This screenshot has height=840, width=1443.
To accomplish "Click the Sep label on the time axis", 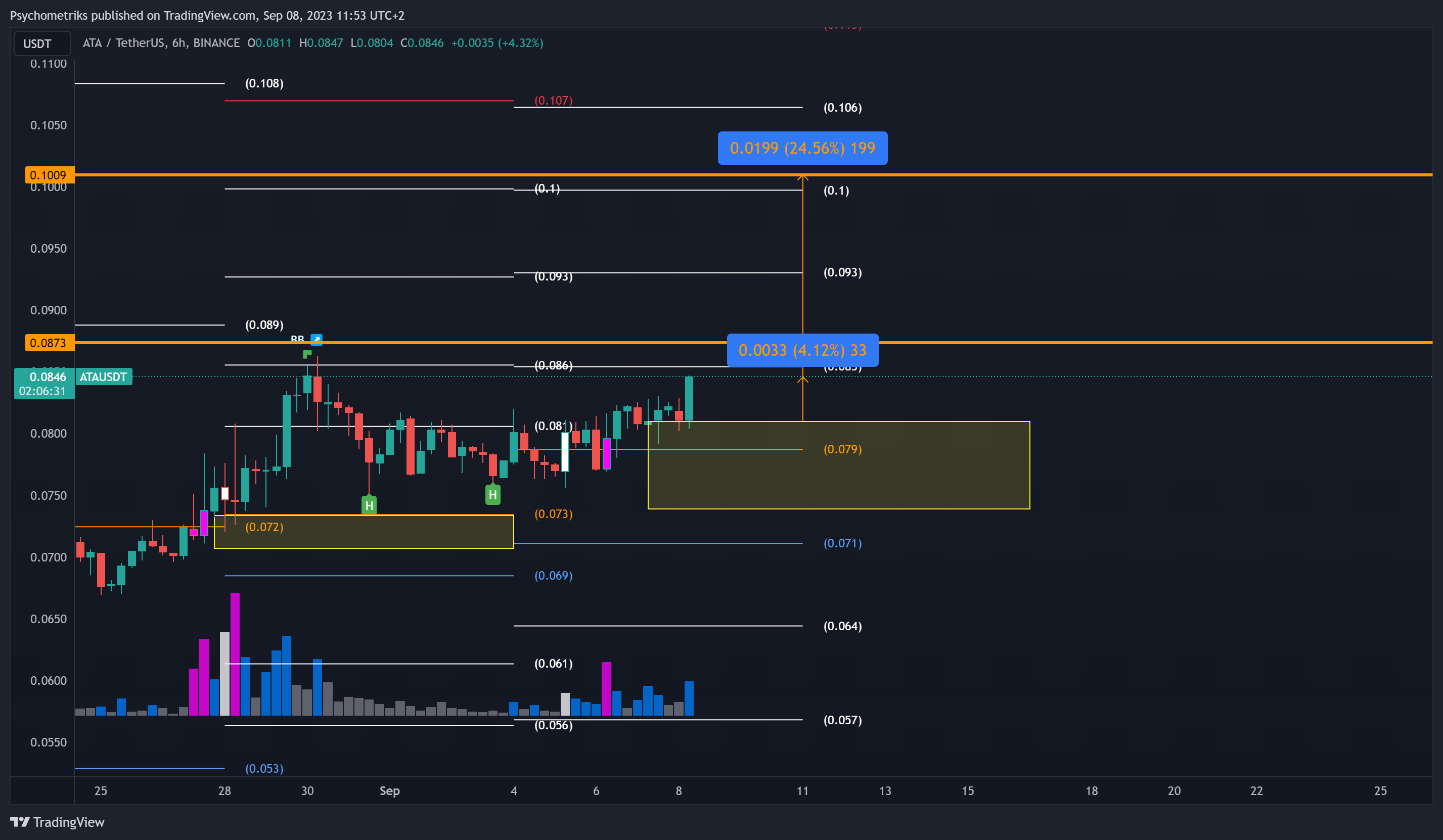I will pos(389,791).
